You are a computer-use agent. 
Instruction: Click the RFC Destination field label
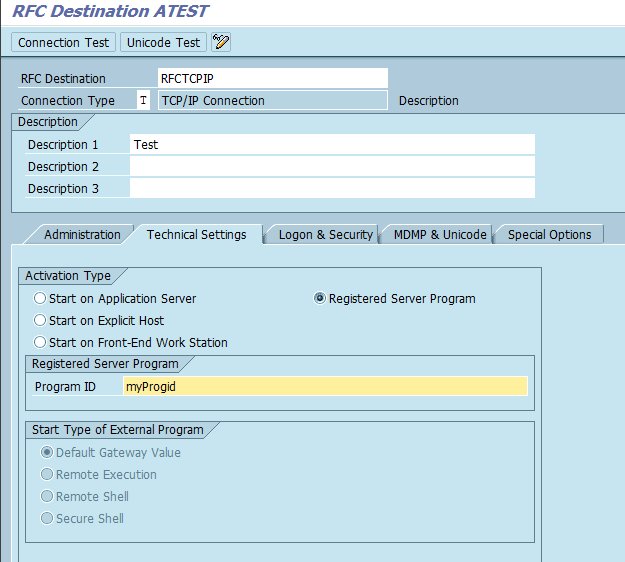pos(63,79)
